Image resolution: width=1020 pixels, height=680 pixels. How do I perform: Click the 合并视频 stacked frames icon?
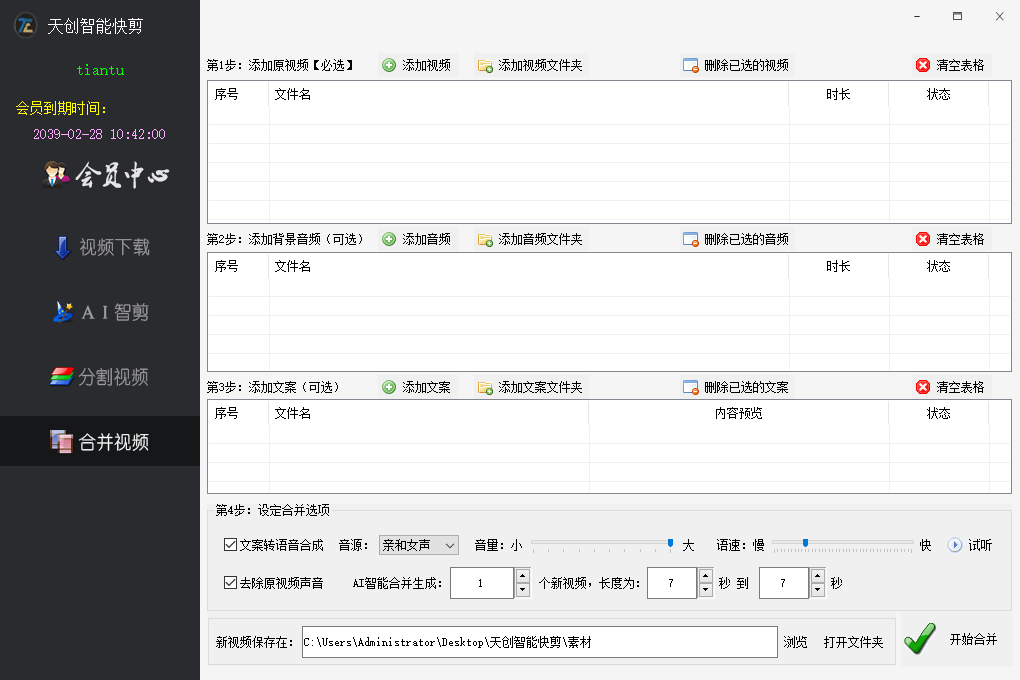61,441
